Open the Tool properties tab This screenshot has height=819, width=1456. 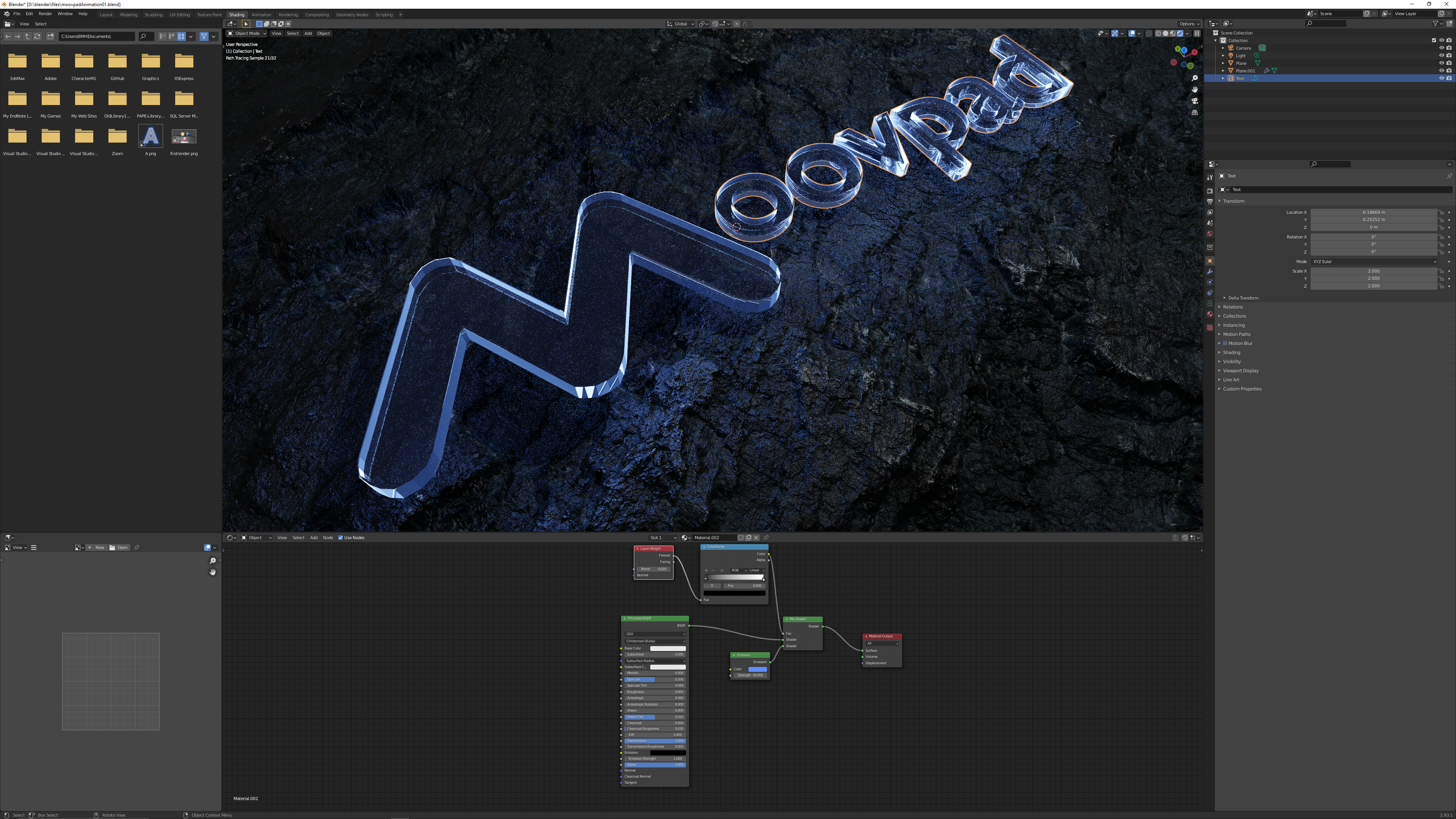1210,177
